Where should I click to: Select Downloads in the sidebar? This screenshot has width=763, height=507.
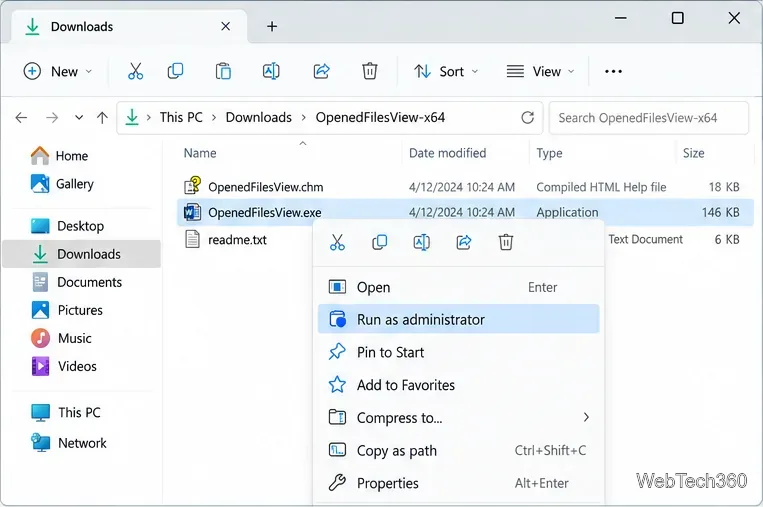pos(81,254)
